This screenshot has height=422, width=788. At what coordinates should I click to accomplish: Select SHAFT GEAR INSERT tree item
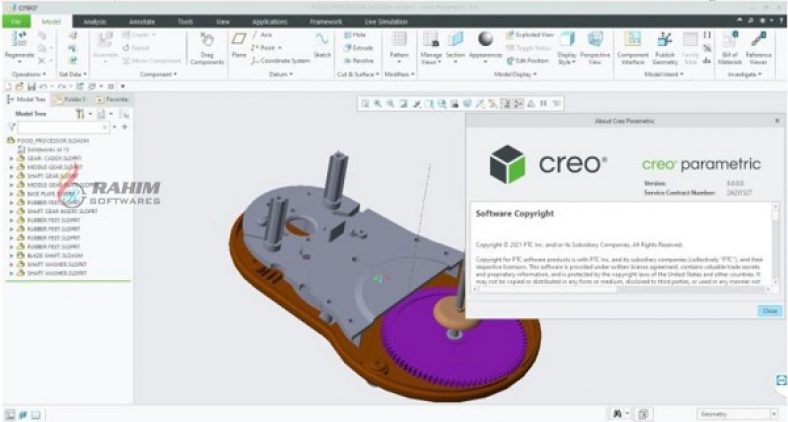coord(62,211)
